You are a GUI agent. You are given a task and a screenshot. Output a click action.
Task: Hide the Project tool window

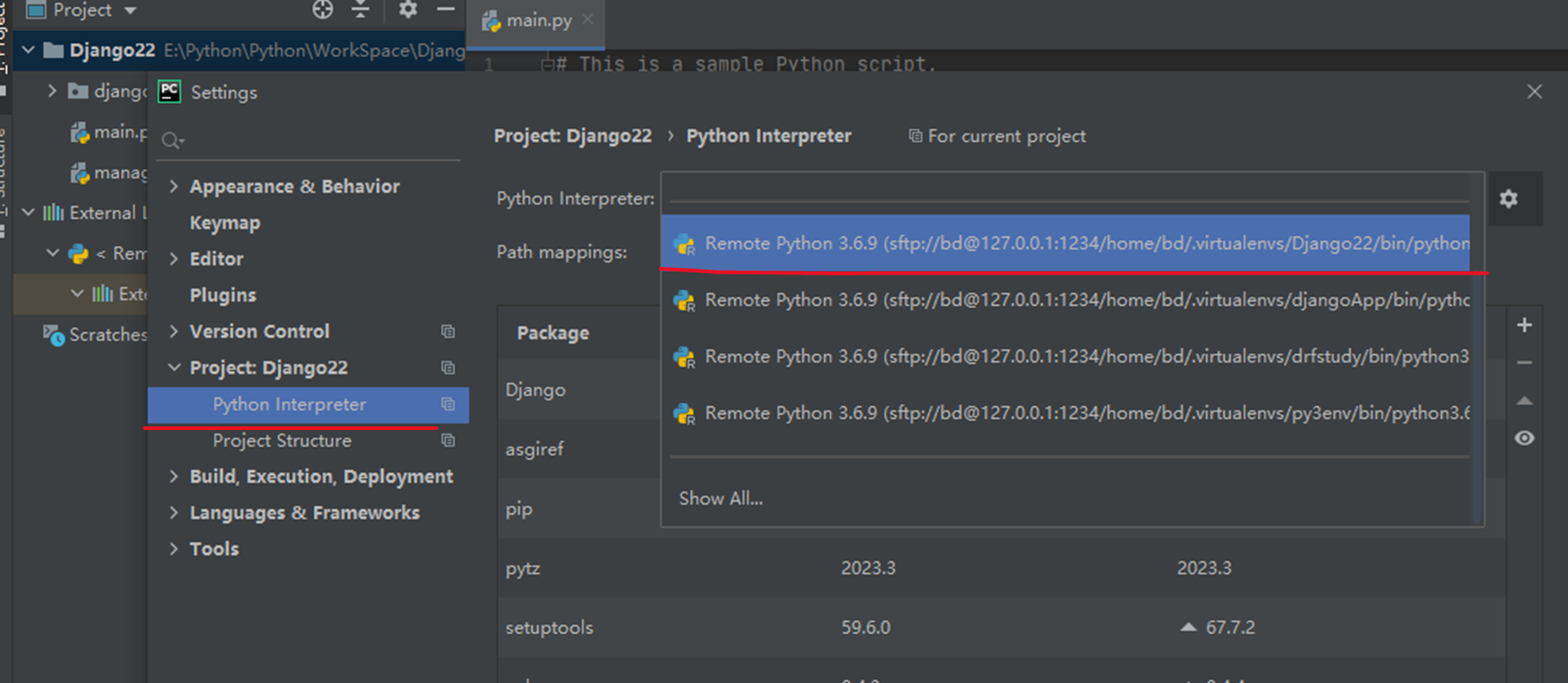click(446, 10)
